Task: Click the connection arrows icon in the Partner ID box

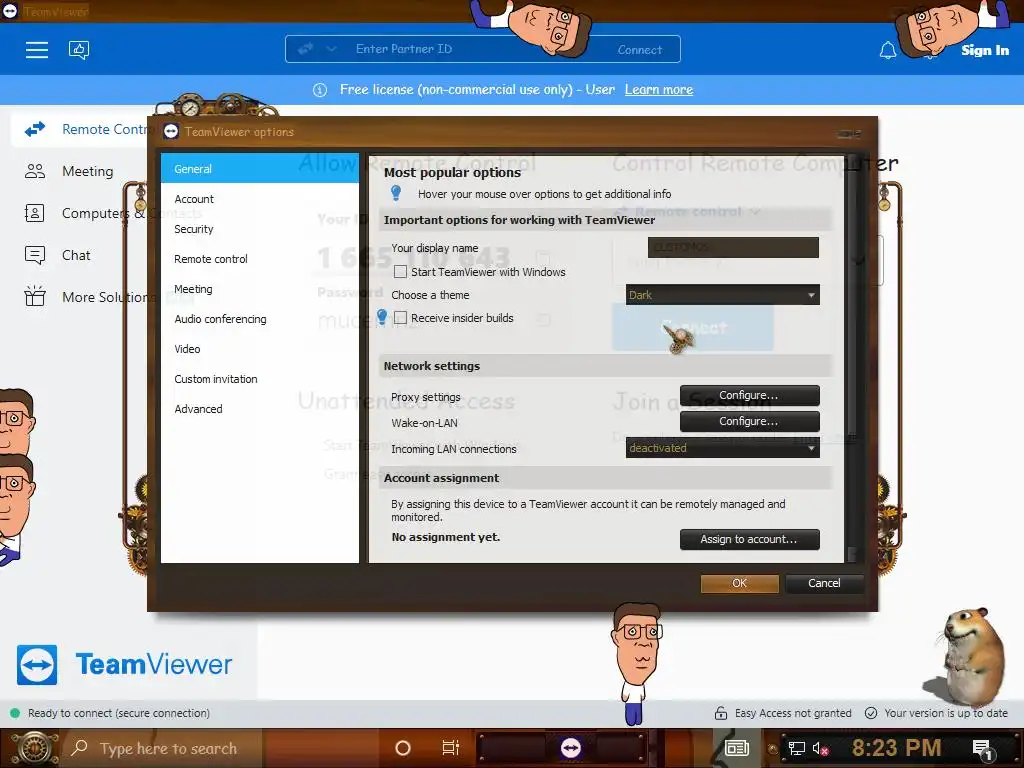Action: 306,49
